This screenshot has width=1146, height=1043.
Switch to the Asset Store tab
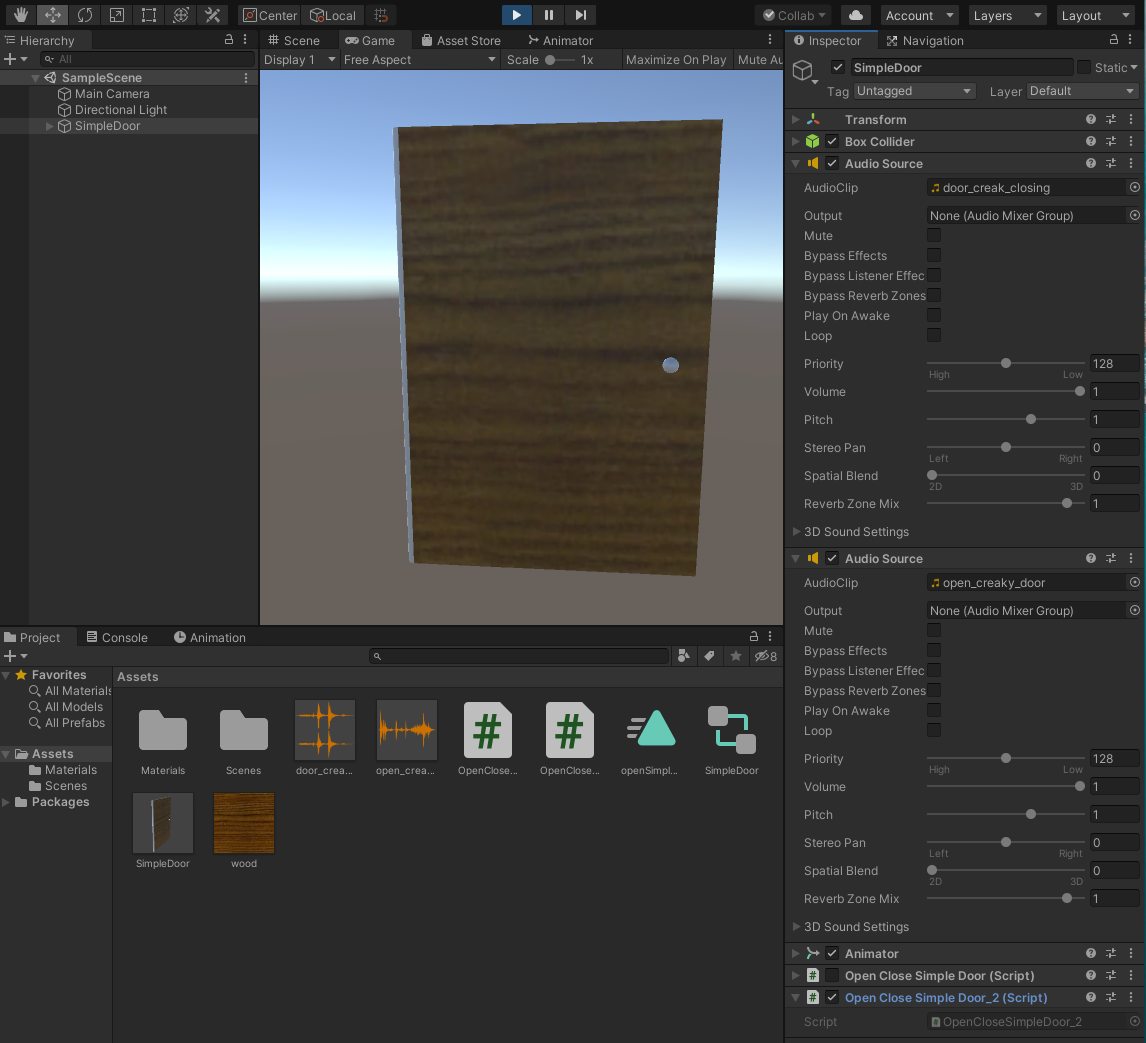click(461, 40)
